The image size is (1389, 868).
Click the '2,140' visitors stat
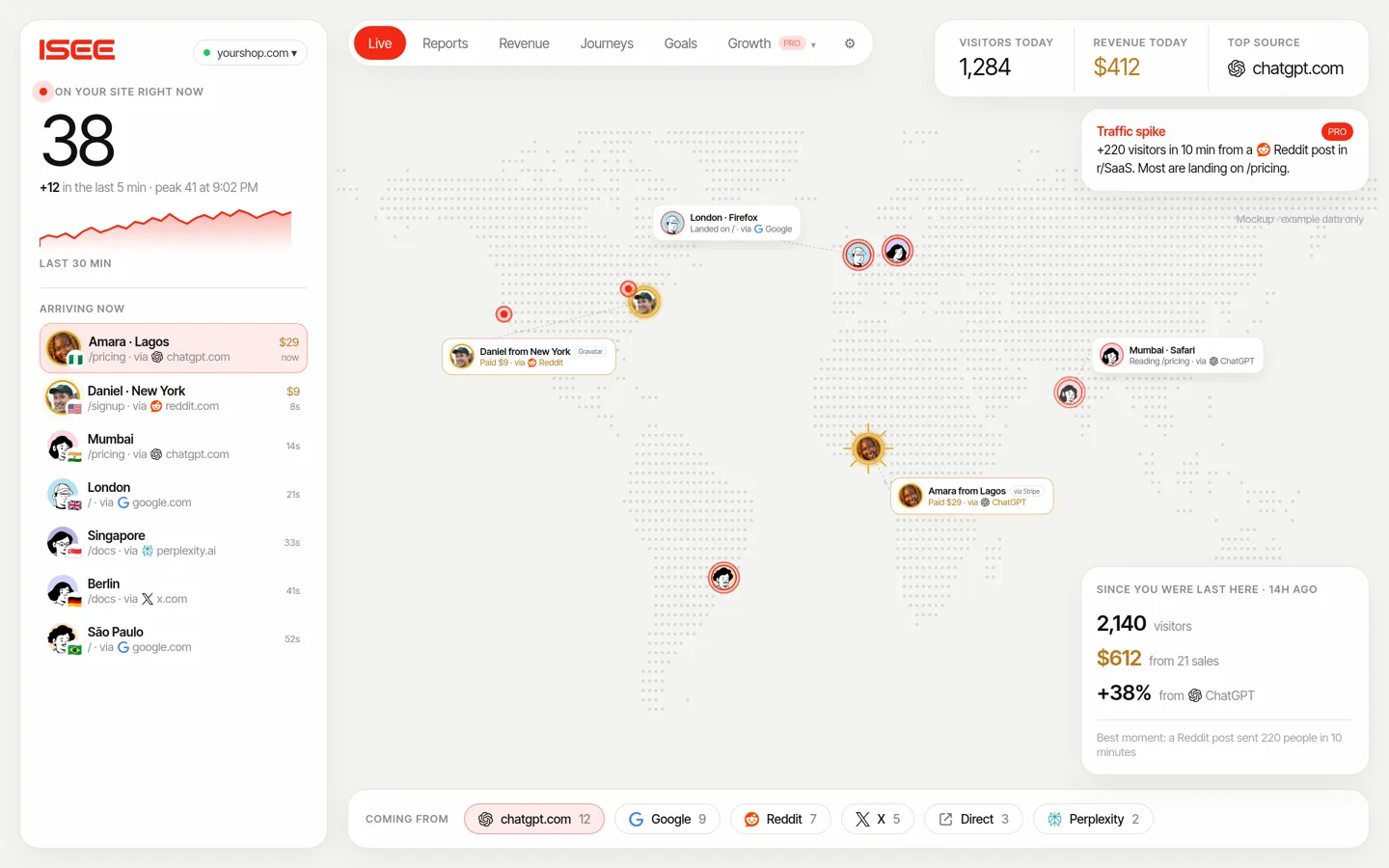(x=1121, y=624)
